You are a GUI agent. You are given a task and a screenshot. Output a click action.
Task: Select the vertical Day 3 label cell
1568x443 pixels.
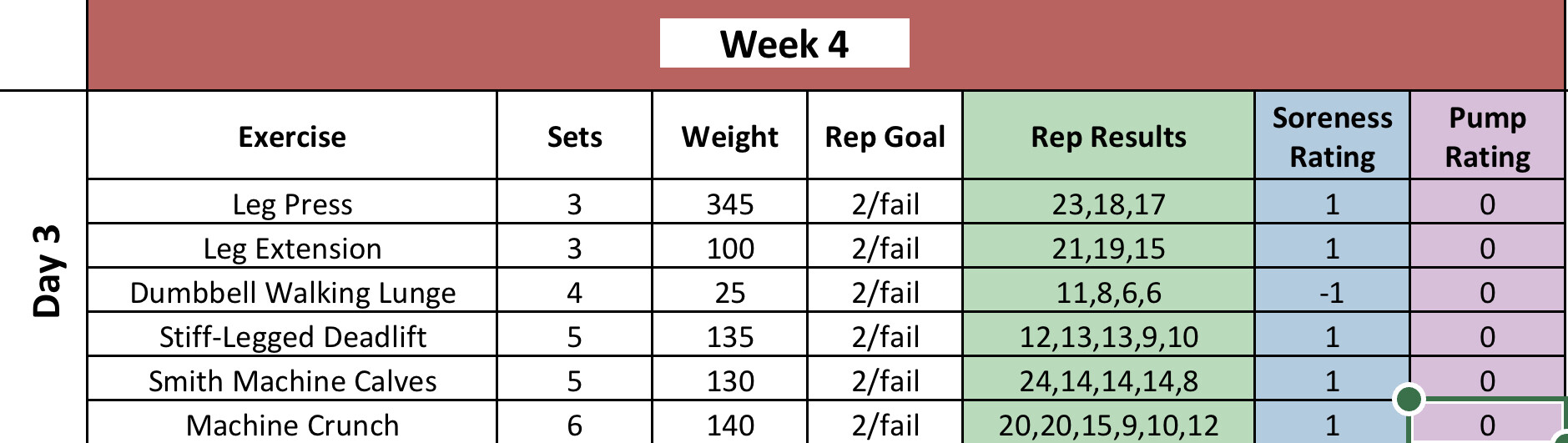pos(46,269)
